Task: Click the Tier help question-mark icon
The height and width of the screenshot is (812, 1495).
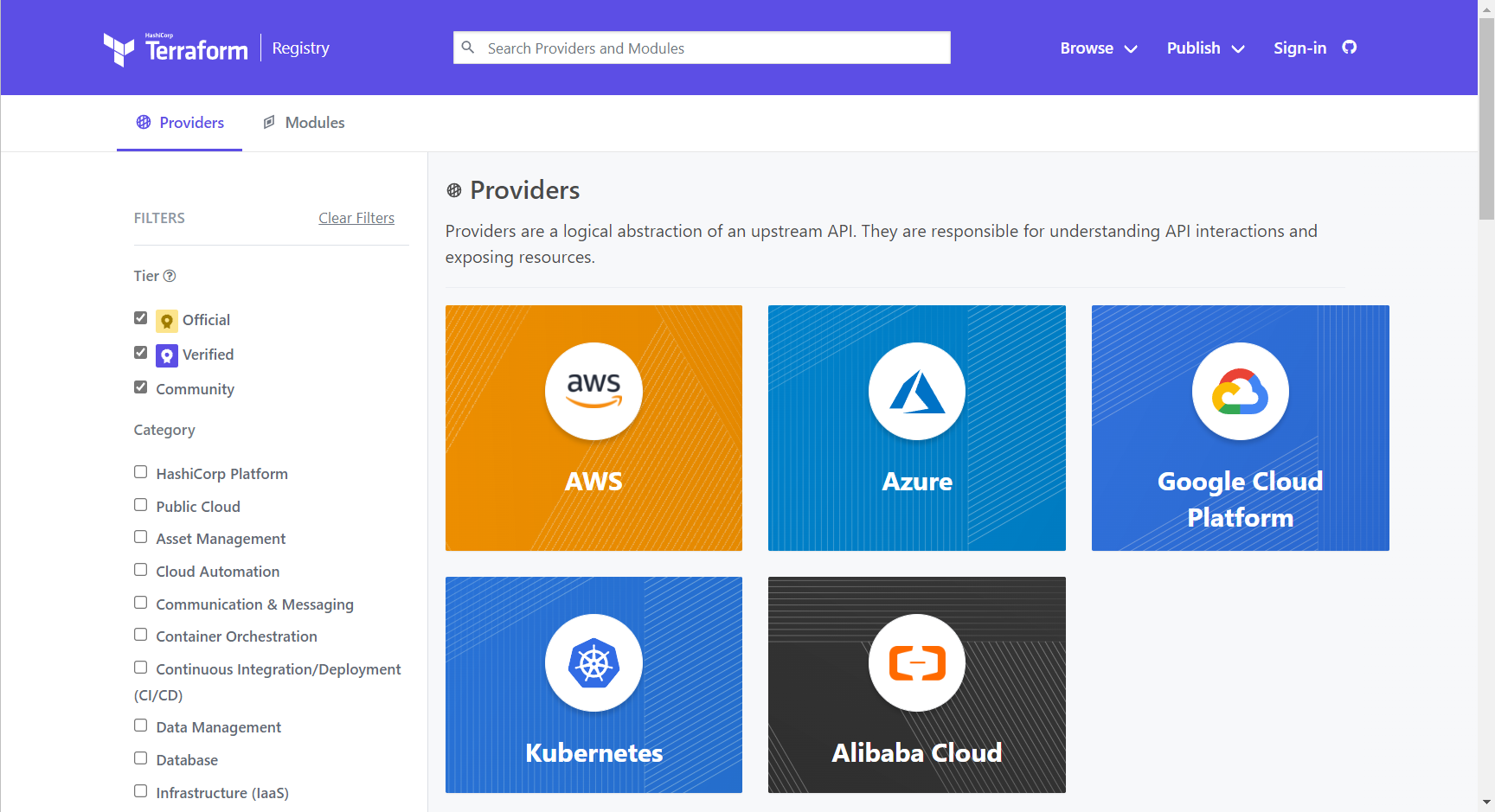Action: coord(170,276)
